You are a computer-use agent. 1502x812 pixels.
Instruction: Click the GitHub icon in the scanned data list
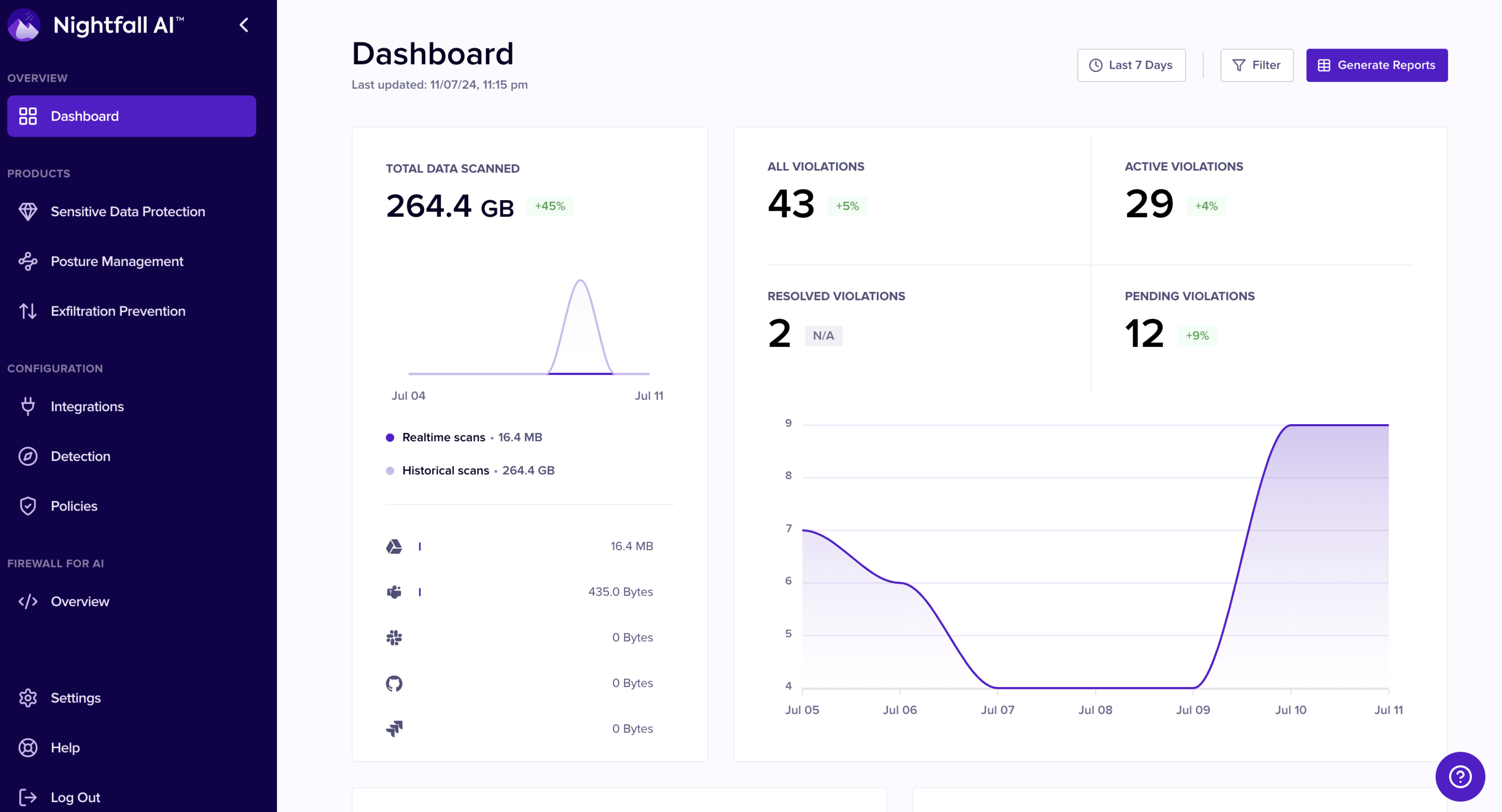pos(394,683)
